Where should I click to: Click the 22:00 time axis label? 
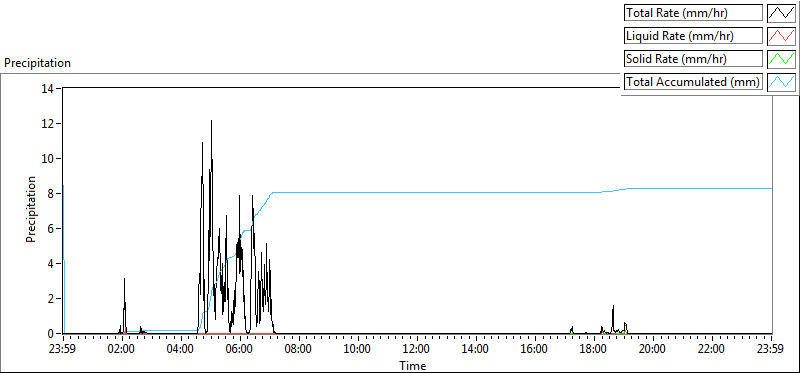pos(712,350)
